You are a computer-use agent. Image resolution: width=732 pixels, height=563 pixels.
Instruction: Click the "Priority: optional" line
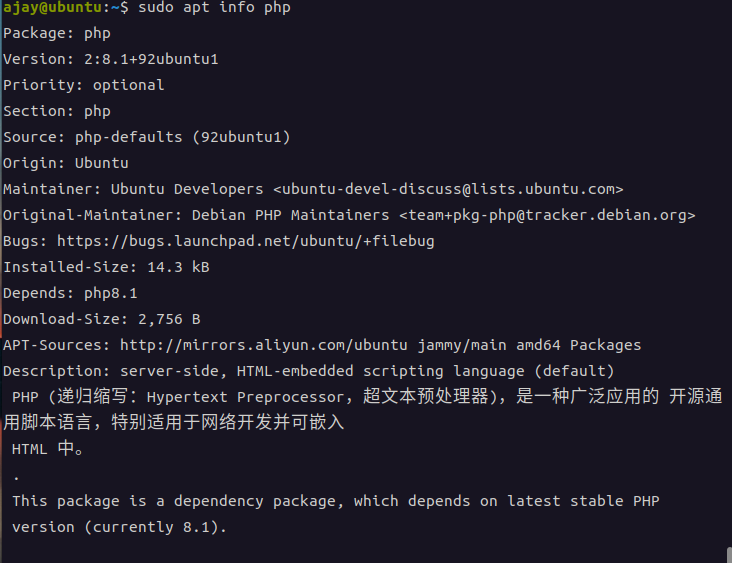point(84,85)
